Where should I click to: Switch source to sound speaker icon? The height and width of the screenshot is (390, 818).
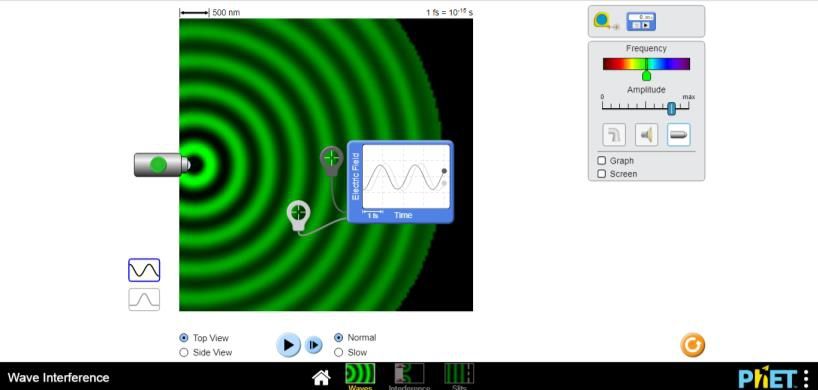[646, 135]
